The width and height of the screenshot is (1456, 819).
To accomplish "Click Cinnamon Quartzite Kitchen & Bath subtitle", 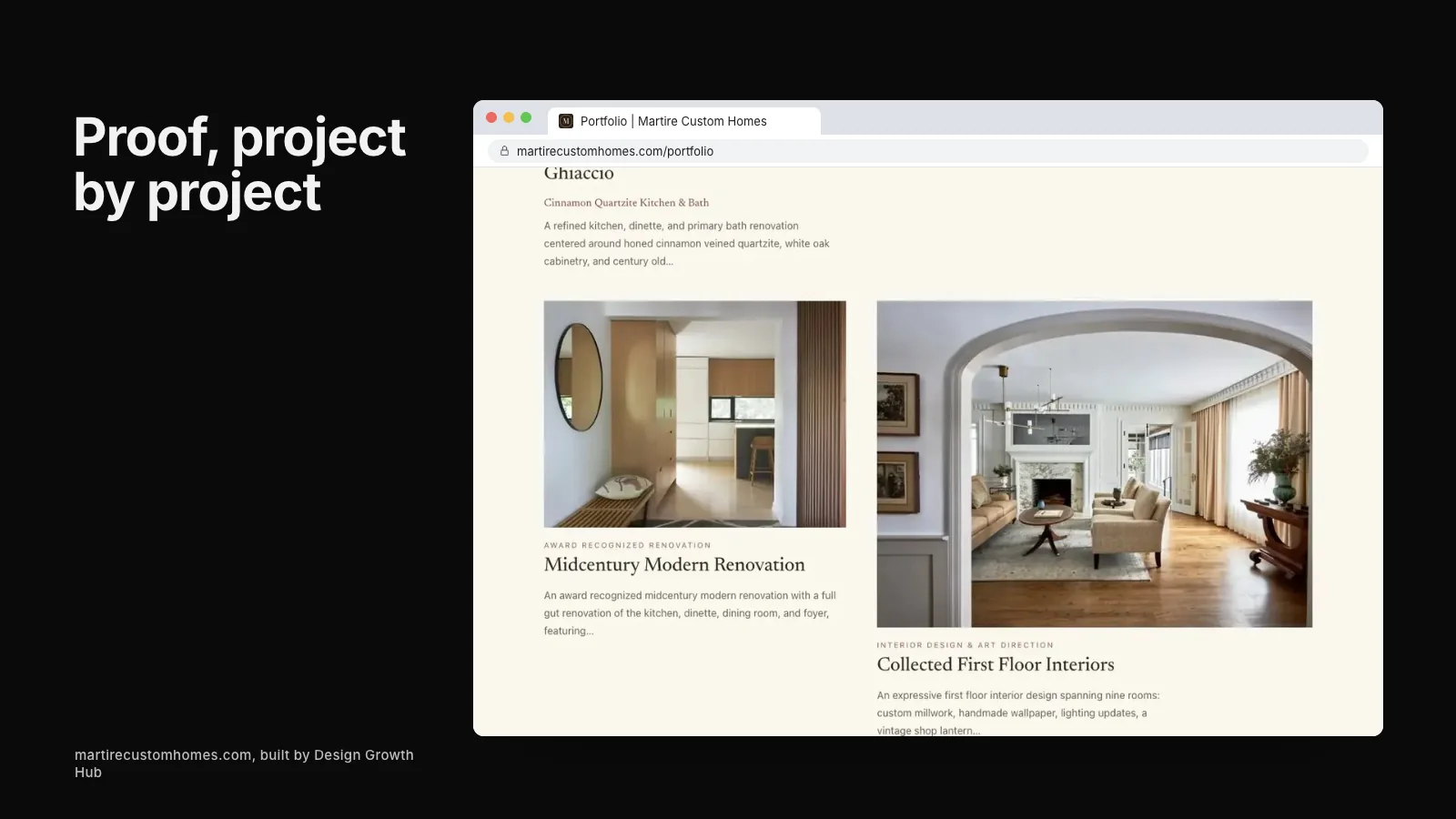I will coord(626,203).
